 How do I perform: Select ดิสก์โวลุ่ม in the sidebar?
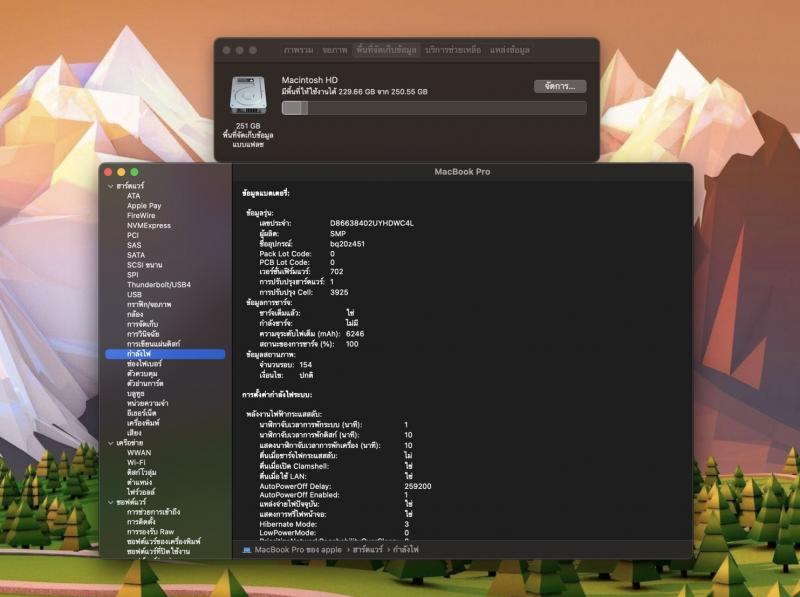pos(142,472)
